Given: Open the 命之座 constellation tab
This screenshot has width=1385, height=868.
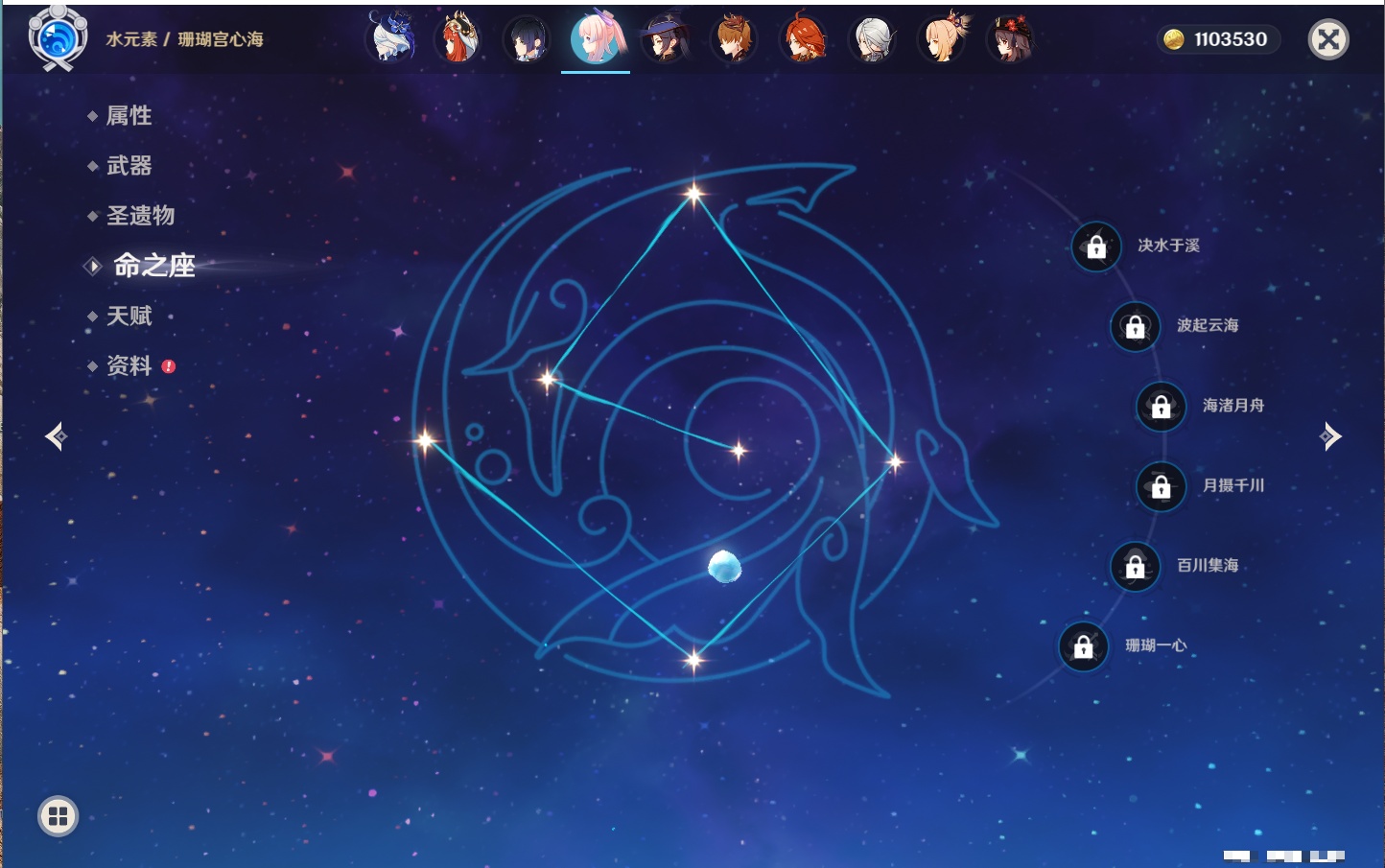Looking at the screenshot, I should [153, 266].
